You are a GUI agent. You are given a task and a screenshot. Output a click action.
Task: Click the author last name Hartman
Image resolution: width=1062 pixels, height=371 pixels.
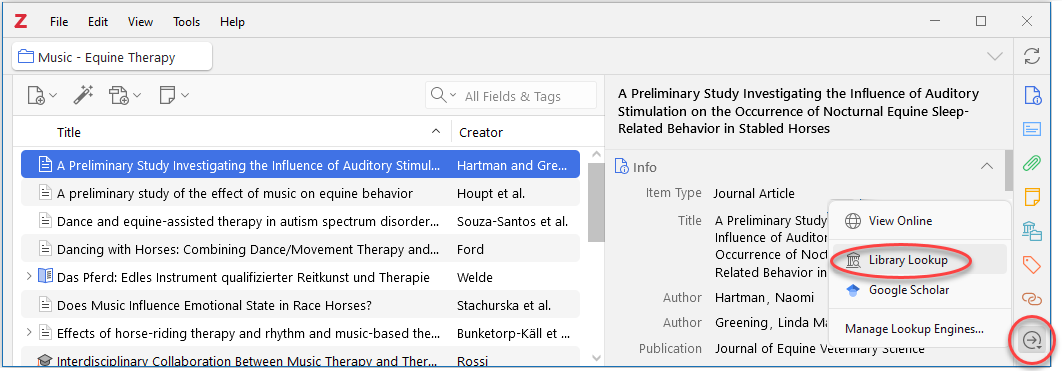tap(740, 298)
